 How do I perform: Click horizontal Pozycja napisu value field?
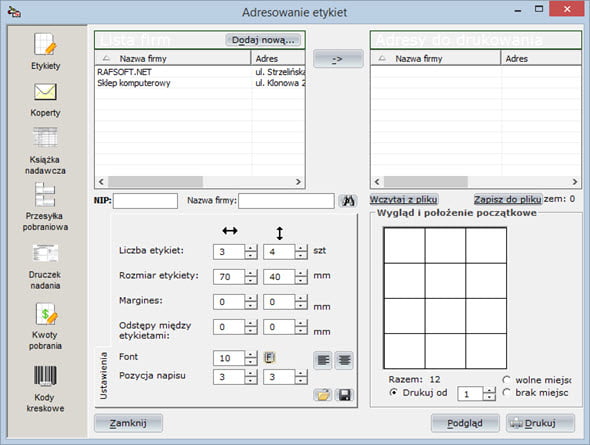[x=229, y=377]
